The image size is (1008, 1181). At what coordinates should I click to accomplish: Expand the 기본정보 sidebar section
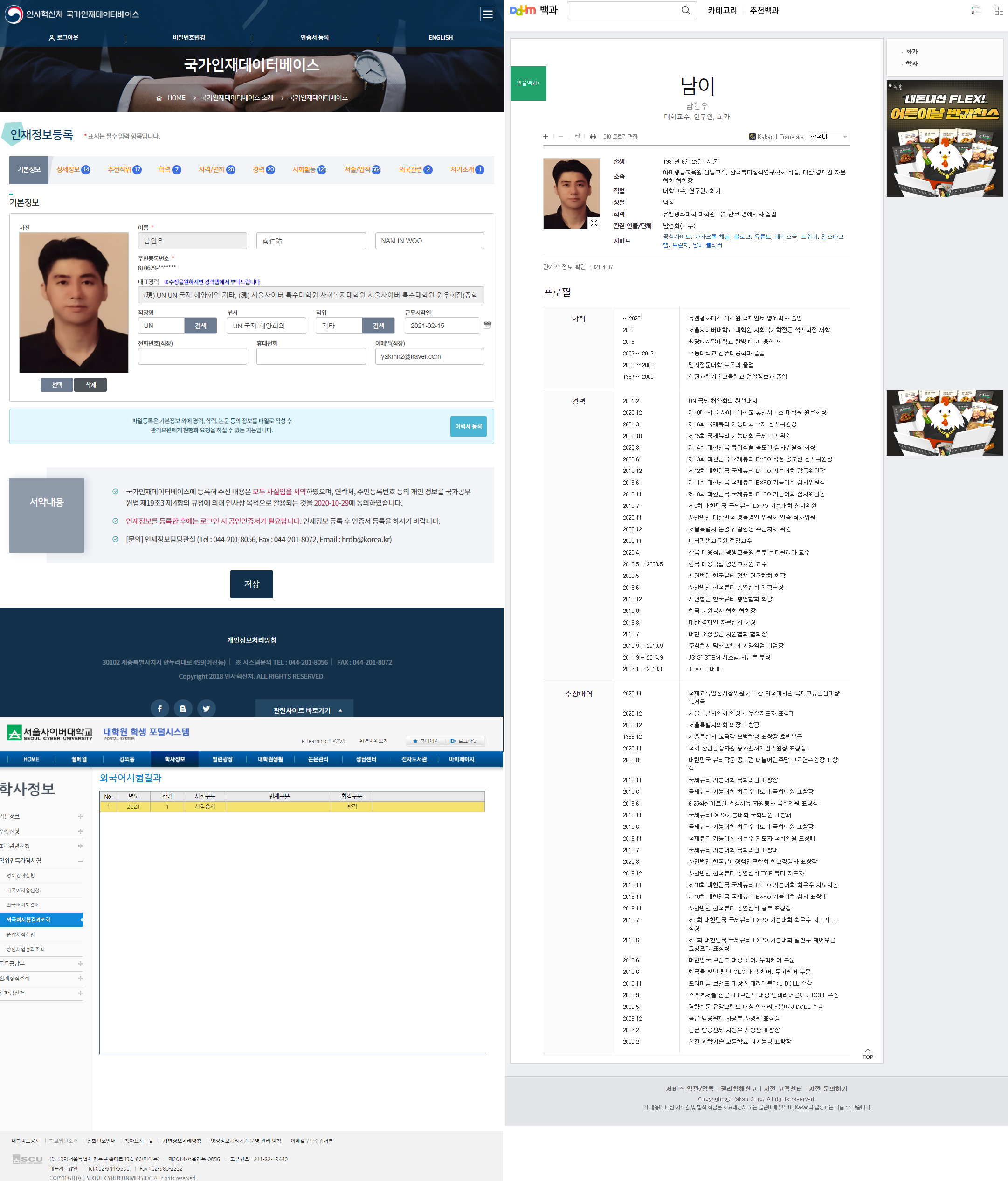point(80,816)
